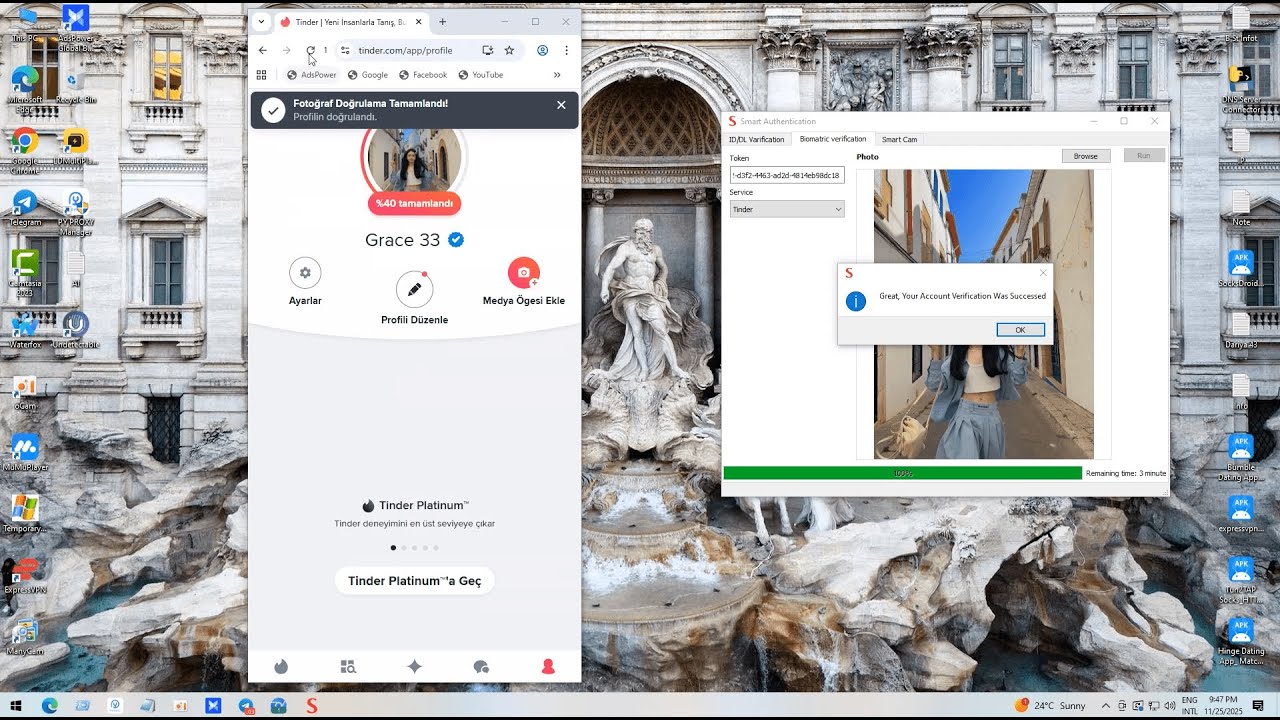
Task: Switch to the Smart Cam tab
Action: click(899, 139)
